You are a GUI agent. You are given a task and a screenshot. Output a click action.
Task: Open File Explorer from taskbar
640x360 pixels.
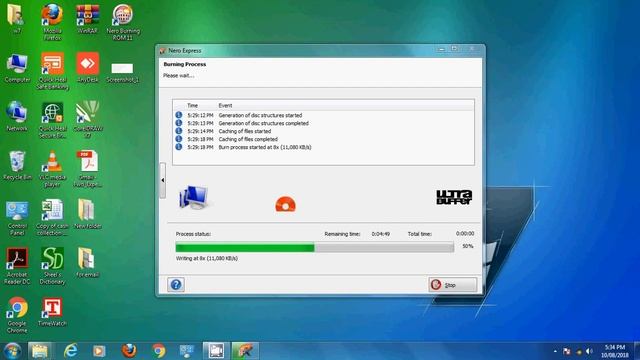[x=40, y=351]
